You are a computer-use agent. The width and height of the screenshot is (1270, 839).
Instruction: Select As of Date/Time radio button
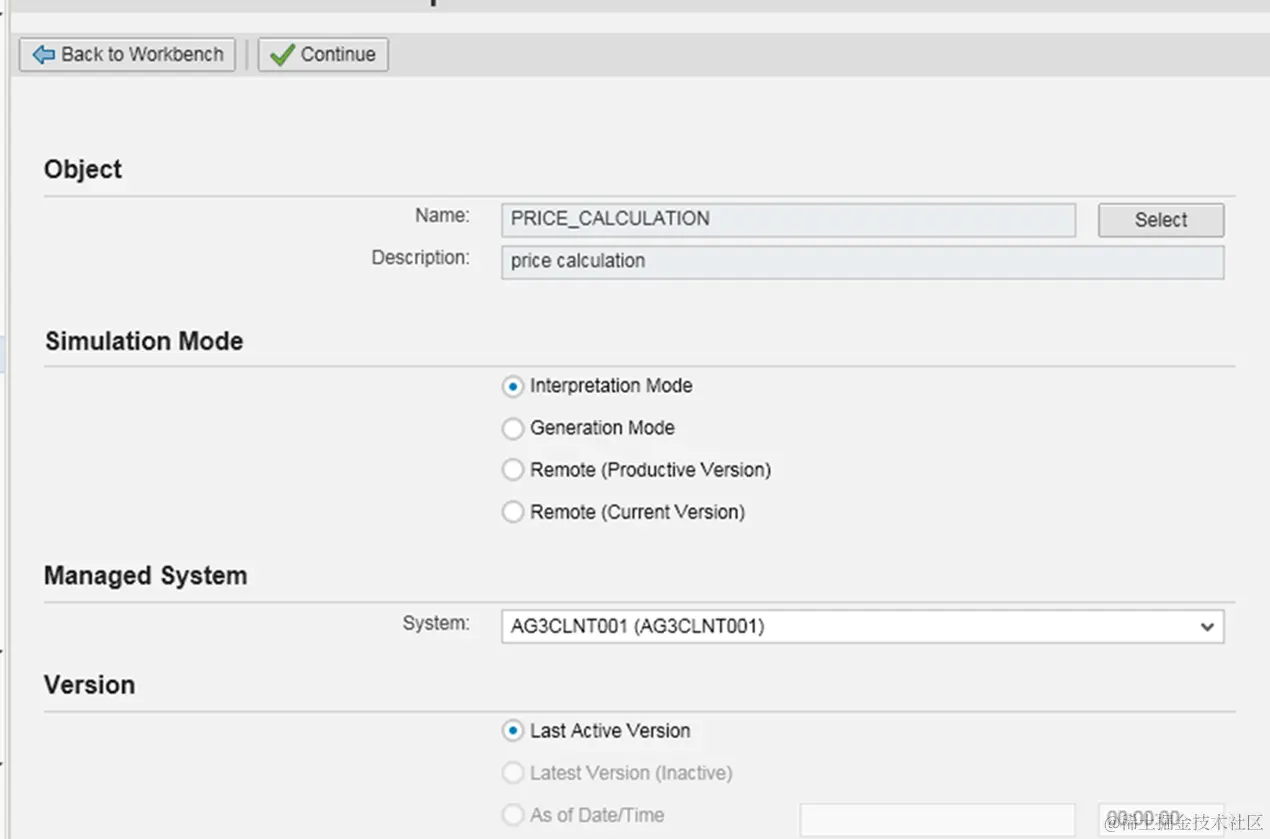tap(513, 815)
